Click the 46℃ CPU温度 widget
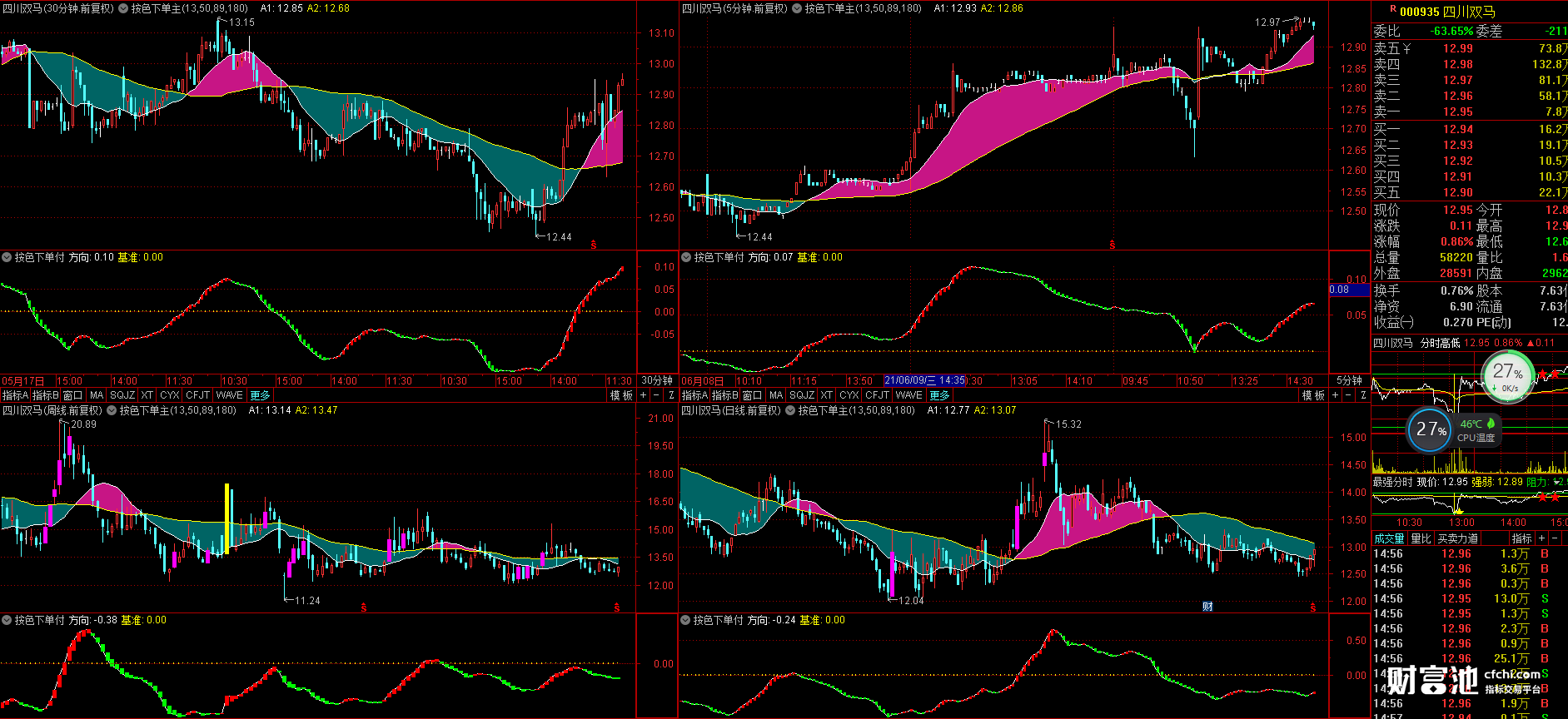Viewport: 1568px width, 719px height. pos(1477,430)
